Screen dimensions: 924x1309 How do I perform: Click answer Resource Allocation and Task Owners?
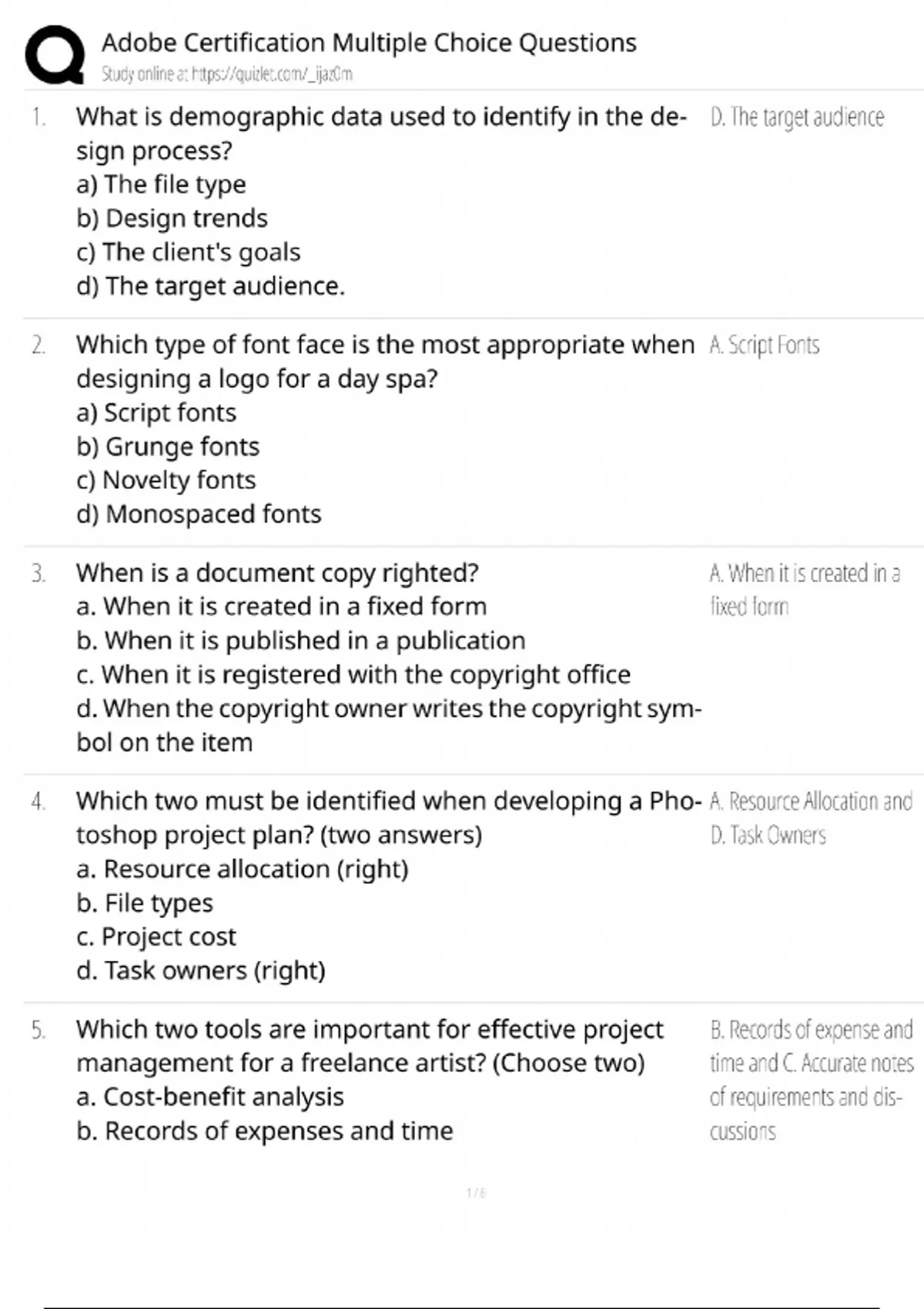811,818
